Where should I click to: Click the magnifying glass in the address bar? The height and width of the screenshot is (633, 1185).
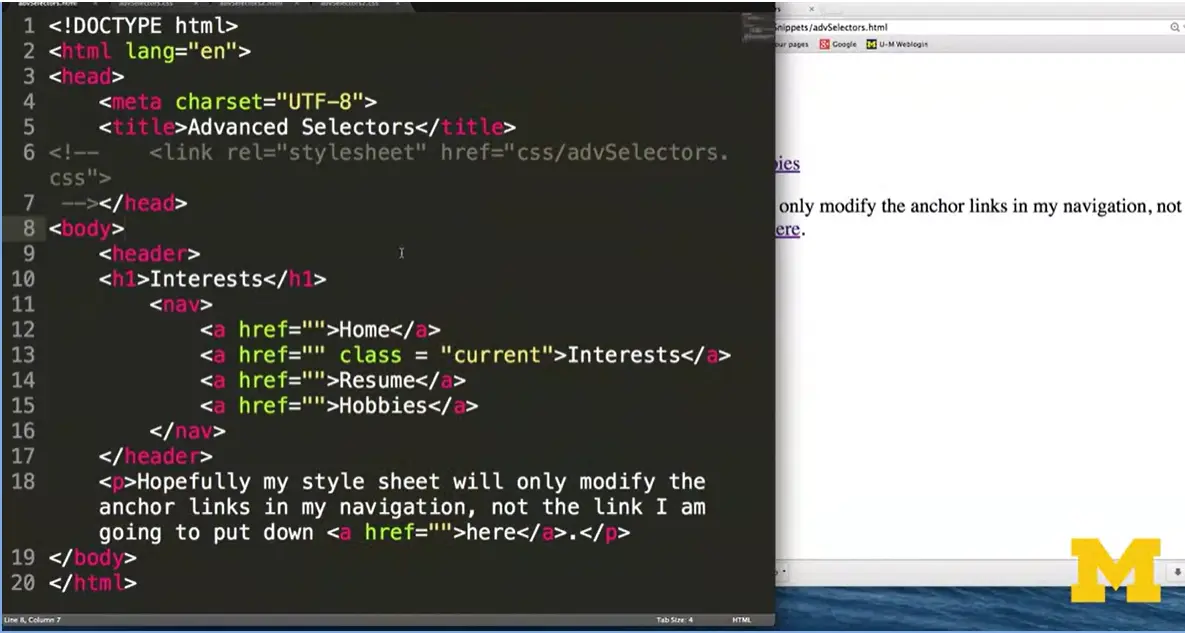1173,27
